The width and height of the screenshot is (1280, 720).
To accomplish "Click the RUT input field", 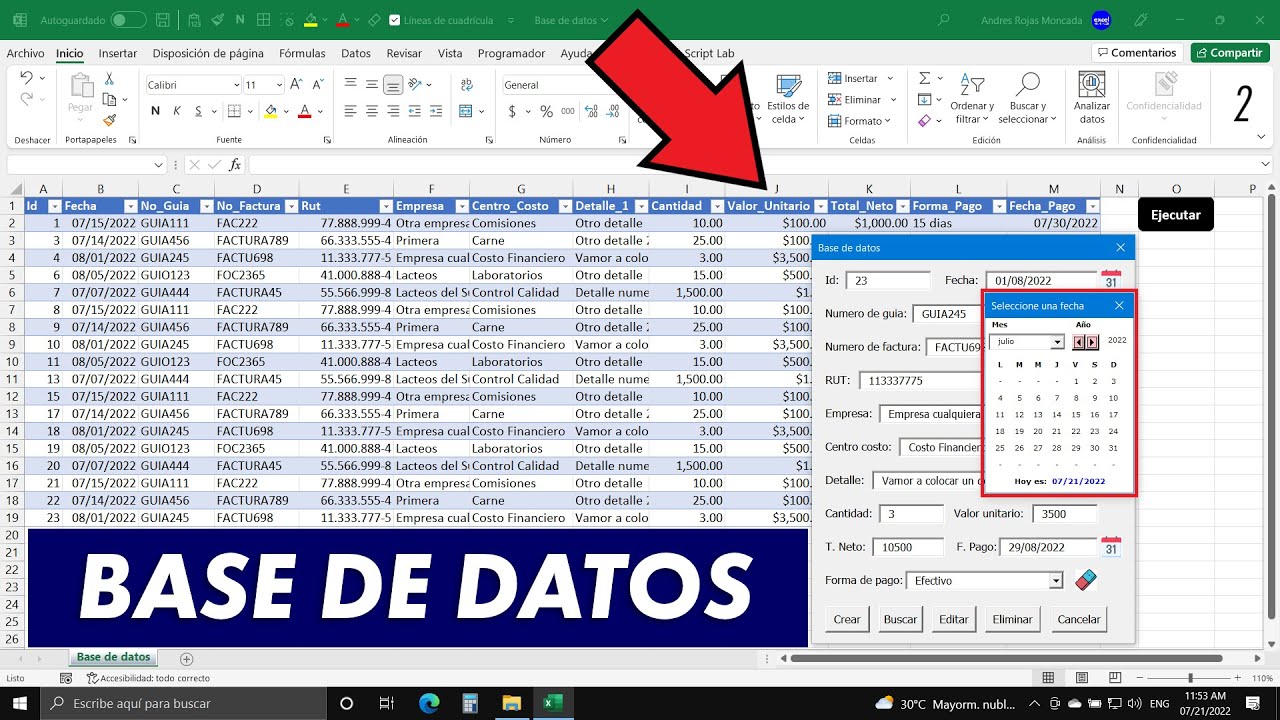I will 920,381.
